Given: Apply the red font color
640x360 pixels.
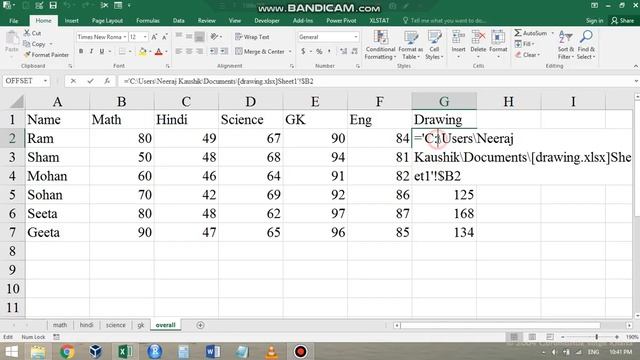Looking at the screenshot, I should tap(159, 51).
